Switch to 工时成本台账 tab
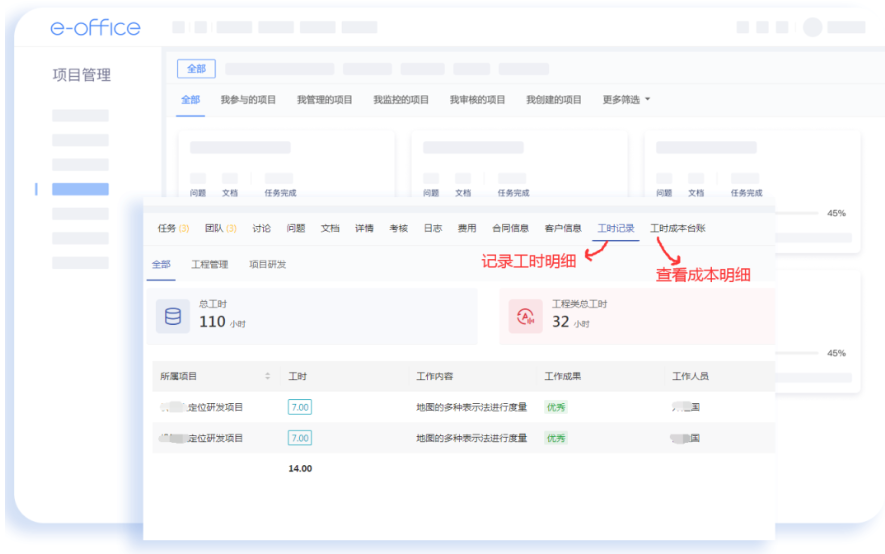This screenshot has width=885, height=554. coord(677,228)
